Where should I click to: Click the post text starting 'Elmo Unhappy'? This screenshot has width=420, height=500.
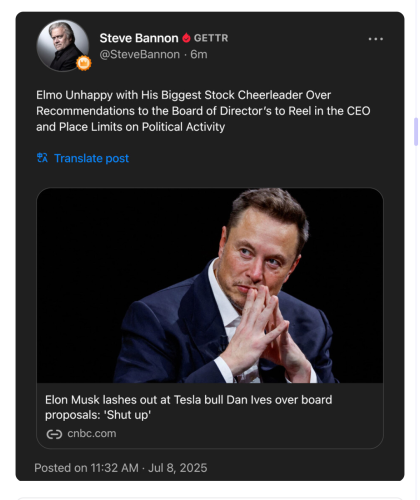(203, 111)
